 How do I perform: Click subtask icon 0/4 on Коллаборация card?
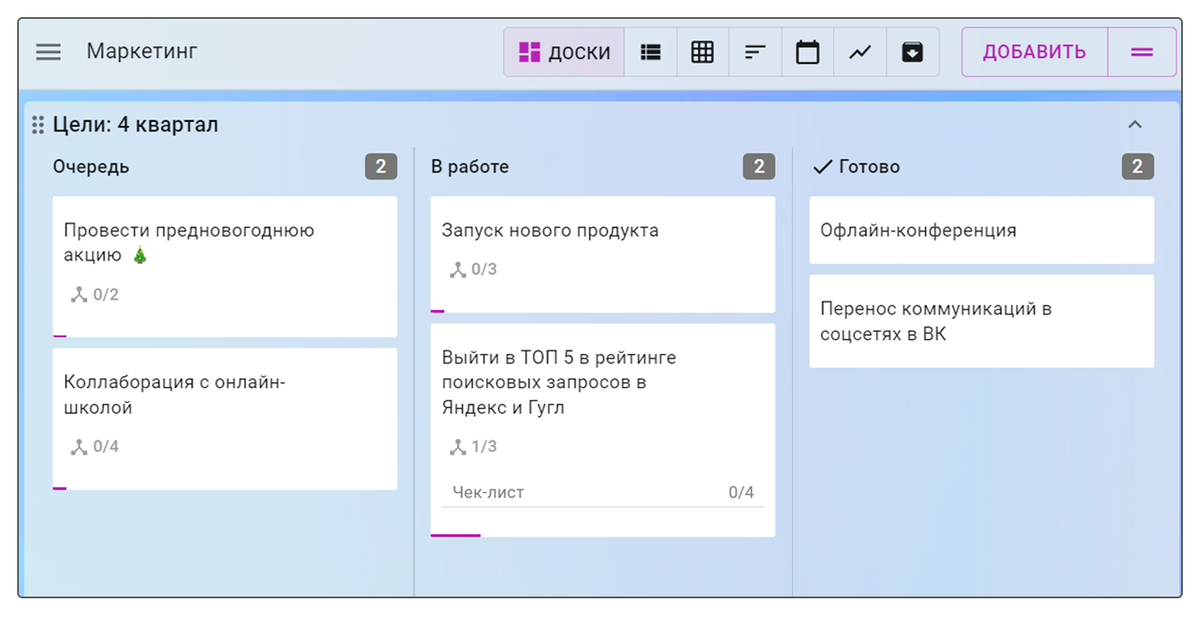[x=80, y=447]
